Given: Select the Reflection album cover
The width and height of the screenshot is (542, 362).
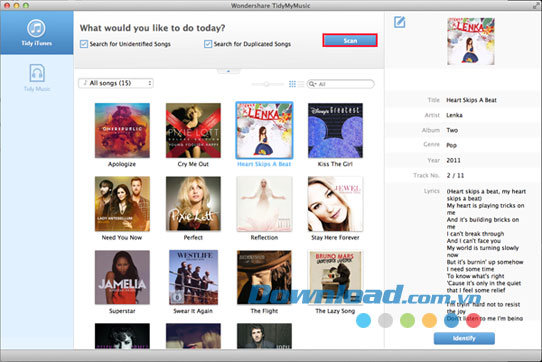Looking at the screenshot, I should (264, 204).
